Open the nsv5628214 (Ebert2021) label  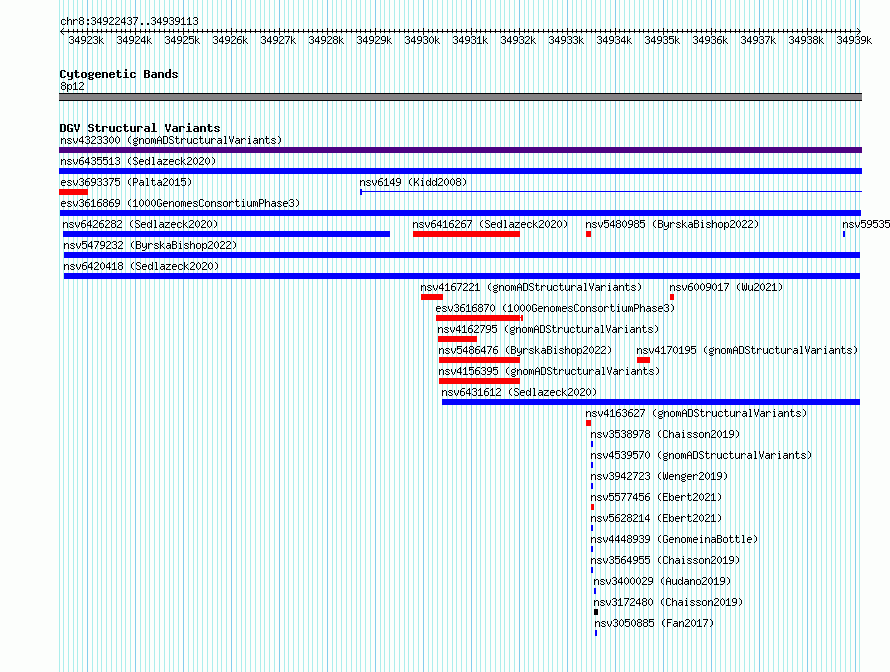[656, 518]
